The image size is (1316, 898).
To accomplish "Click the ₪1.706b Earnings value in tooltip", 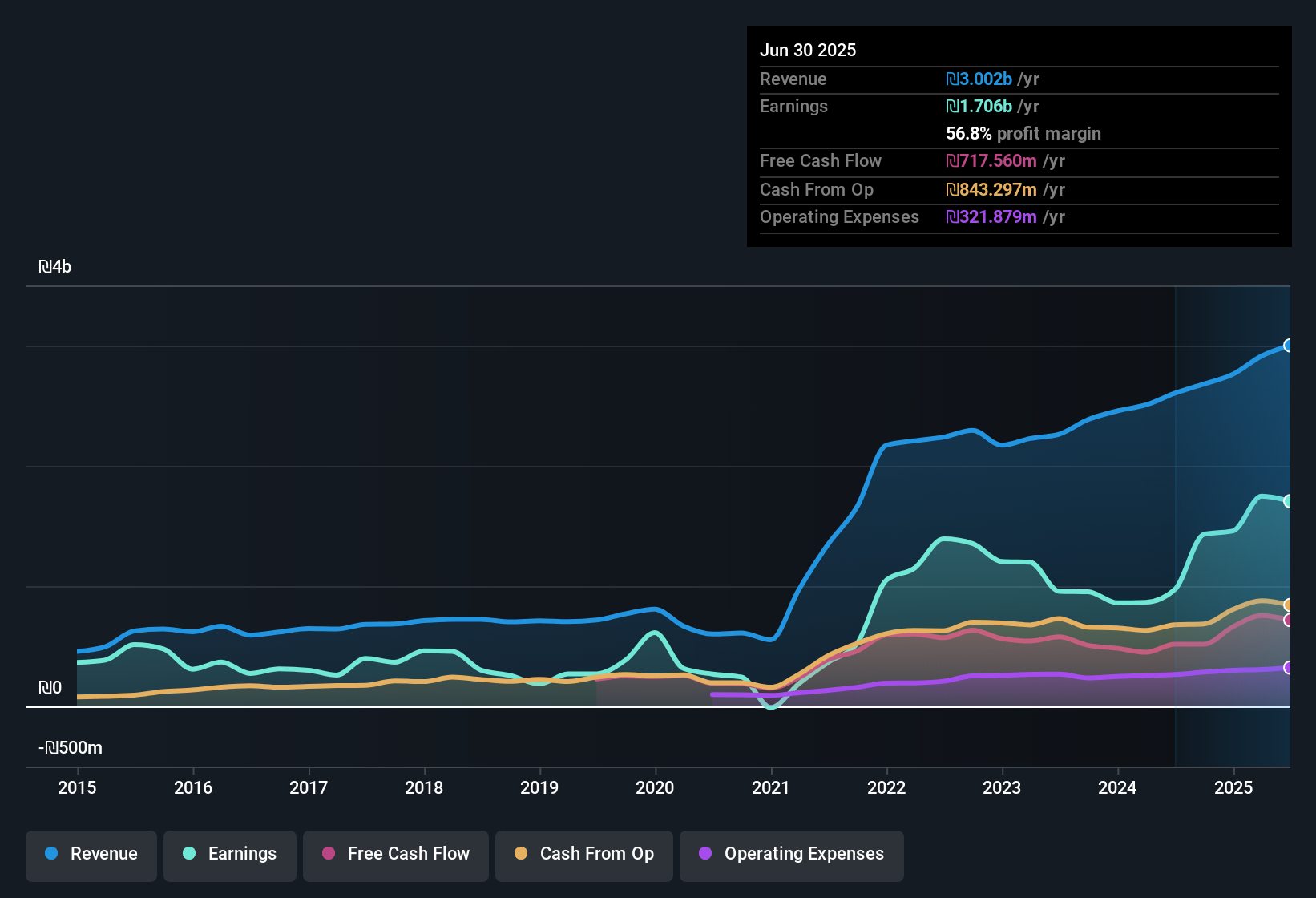I will 979,106.
